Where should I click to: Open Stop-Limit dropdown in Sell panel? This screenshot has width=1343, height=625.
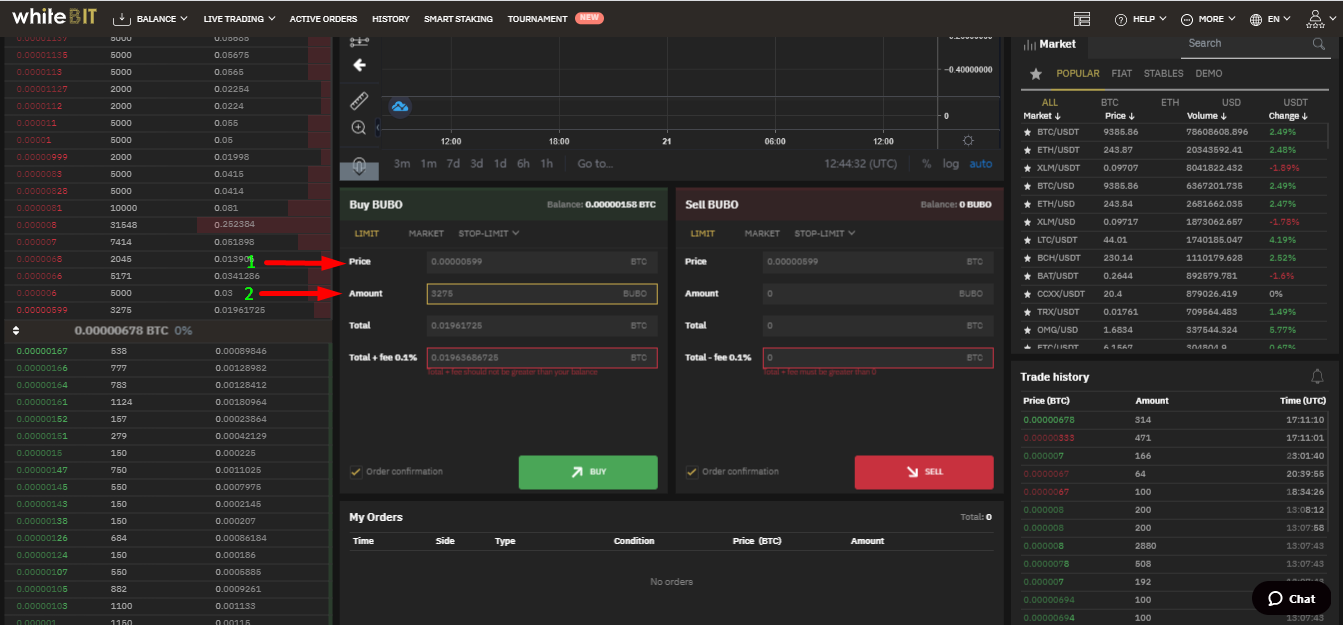[825, 233]
